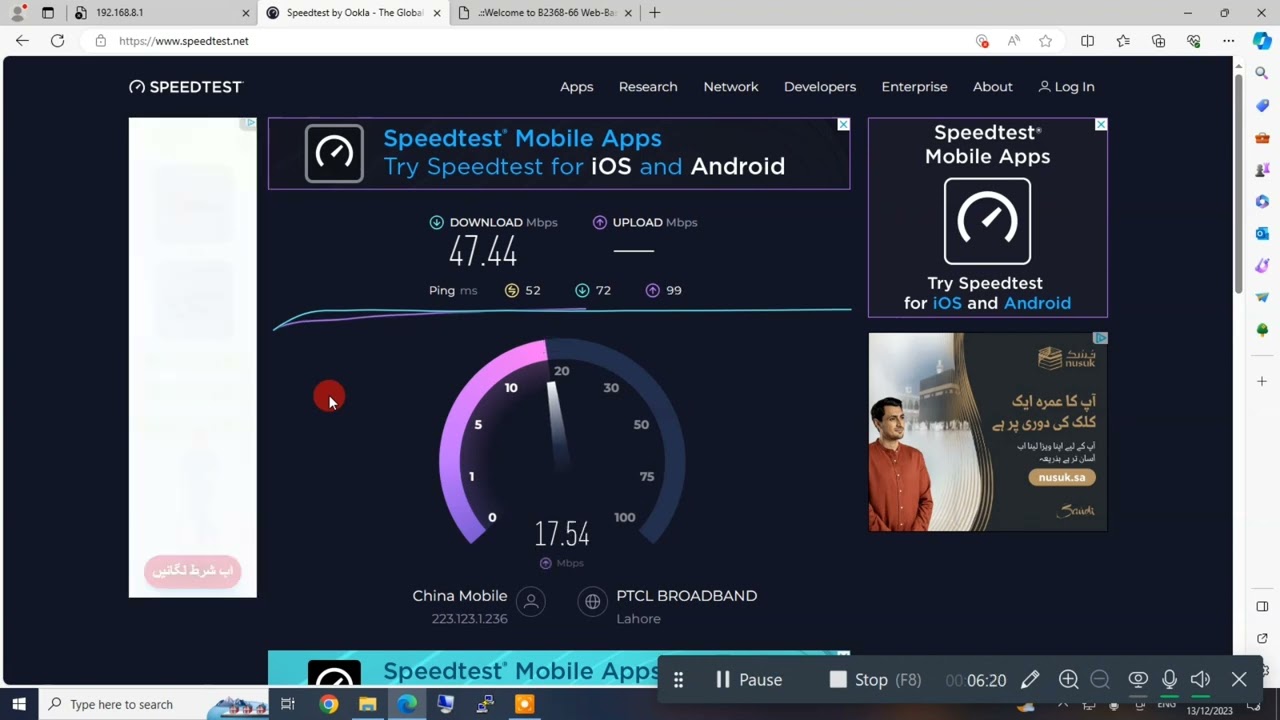Toggle the recorder webcam
The image size is (1280, 720).
pos(1138,680)
